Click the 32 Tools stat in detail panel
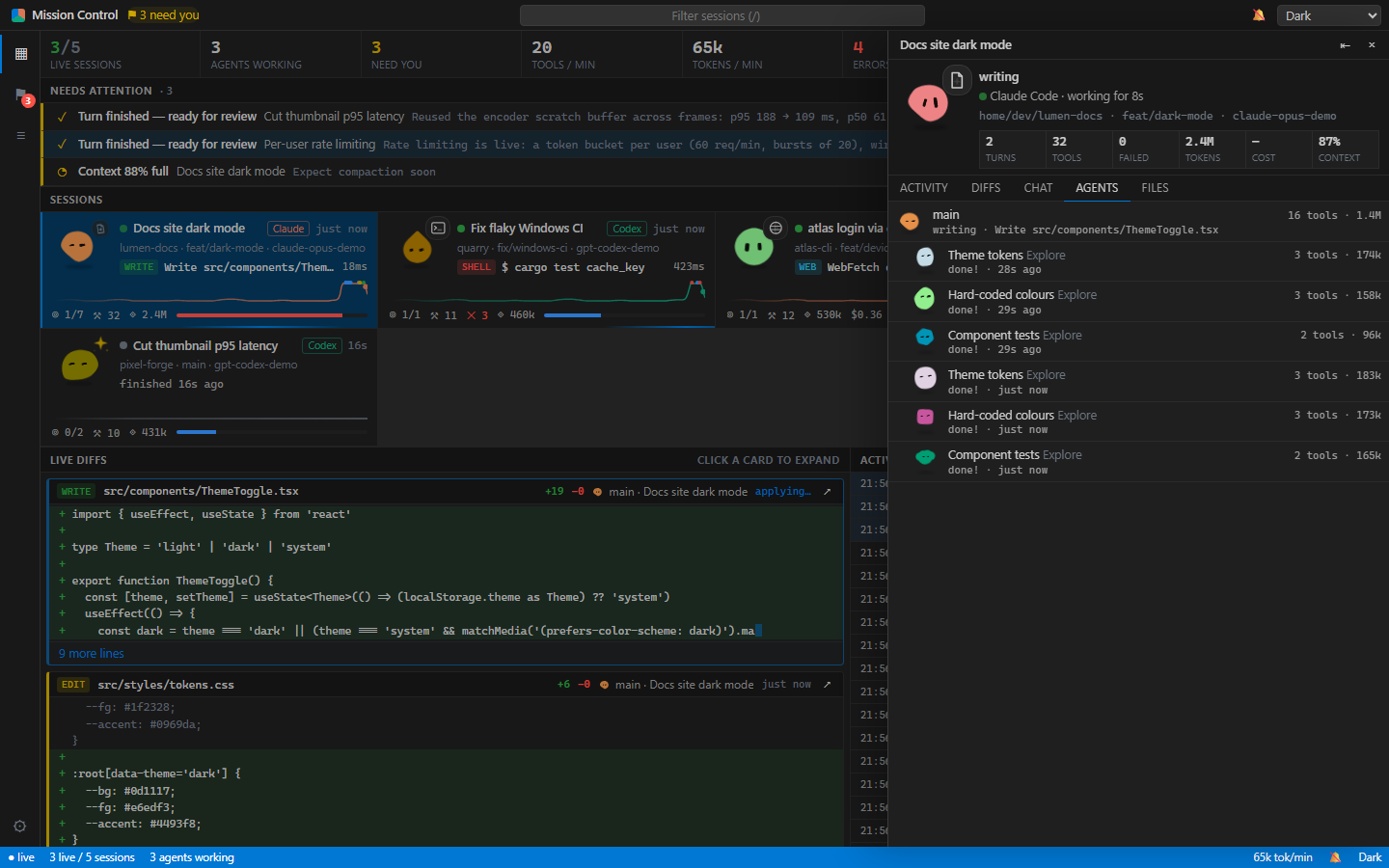This screenshot has height=868, width=1389. click(x=1078, y=149)
